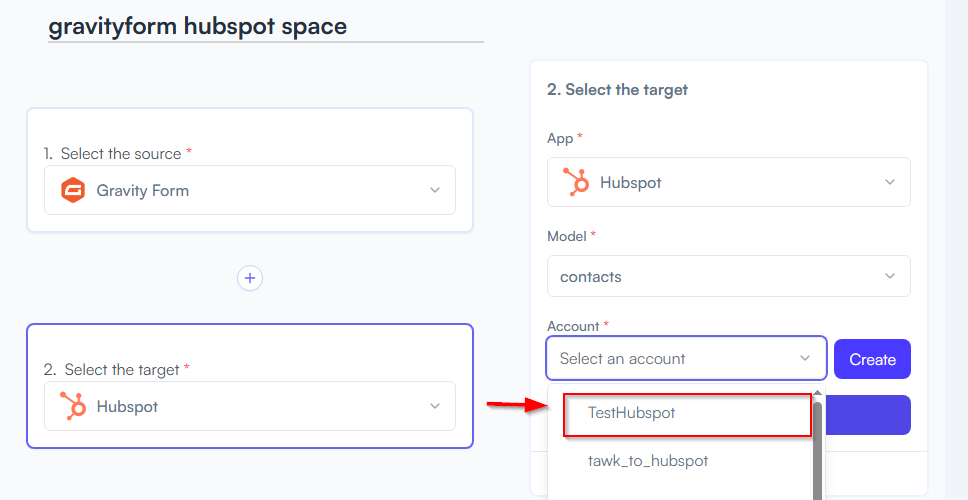Screen dimensions: 968x500
Task: Open the App Hubspot dropdown
Action: 728,182
